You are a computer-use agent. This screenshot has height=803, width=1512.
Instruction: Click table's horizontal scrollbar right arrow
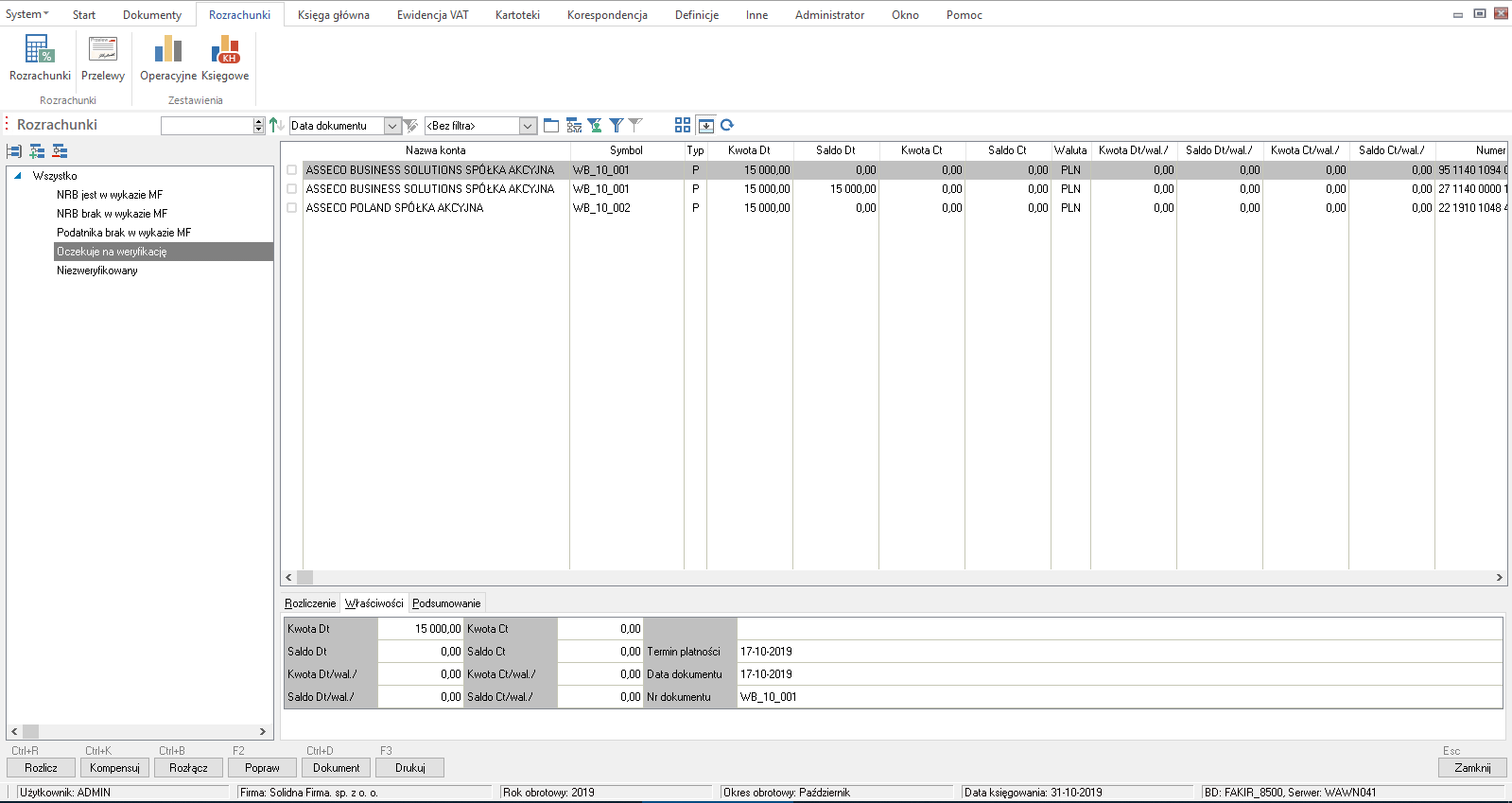pos(1499,577)
